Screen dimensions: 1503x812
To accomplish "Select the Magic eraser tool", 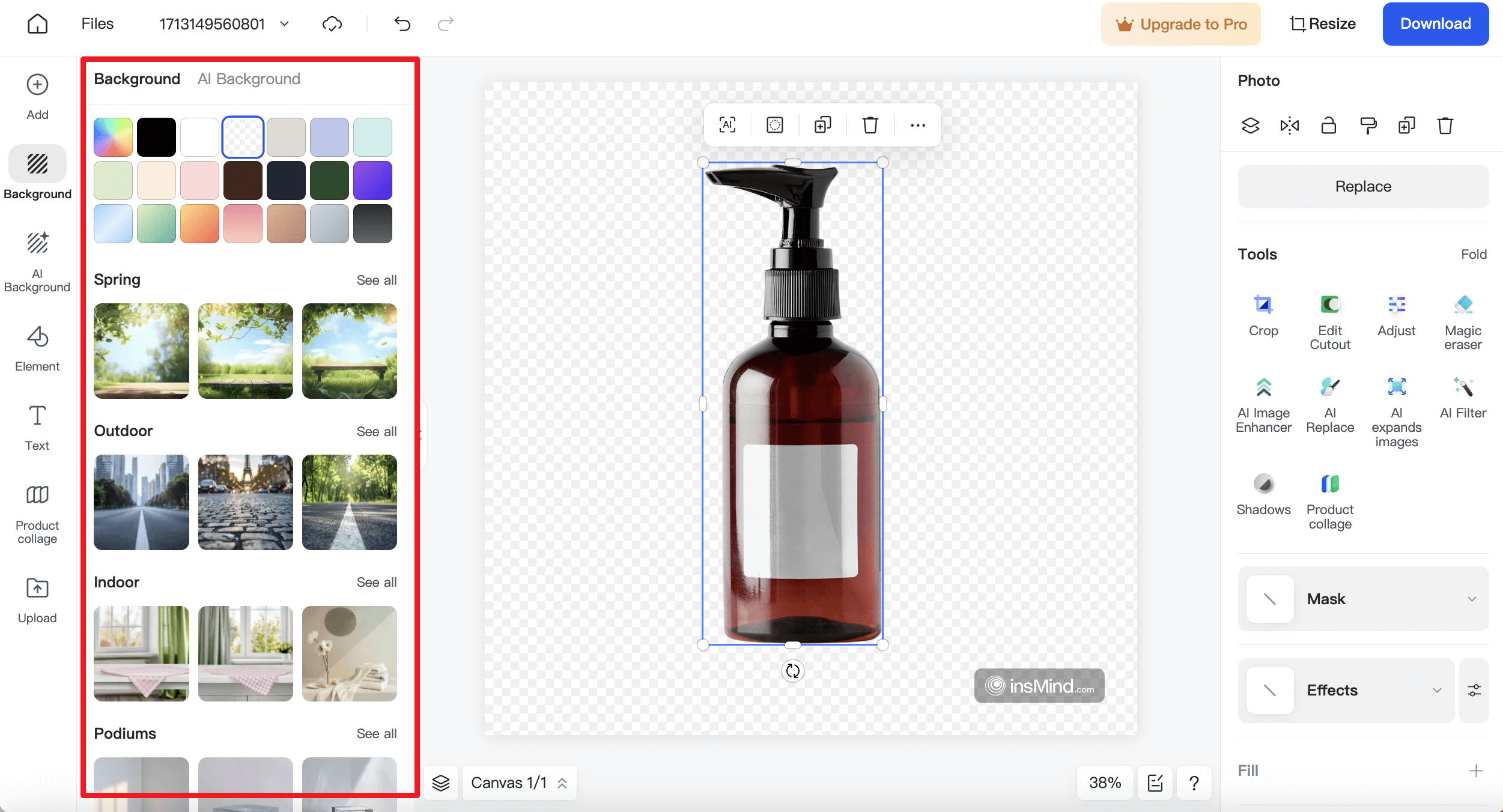I will pyautogui.click(x=1463, y=323).
